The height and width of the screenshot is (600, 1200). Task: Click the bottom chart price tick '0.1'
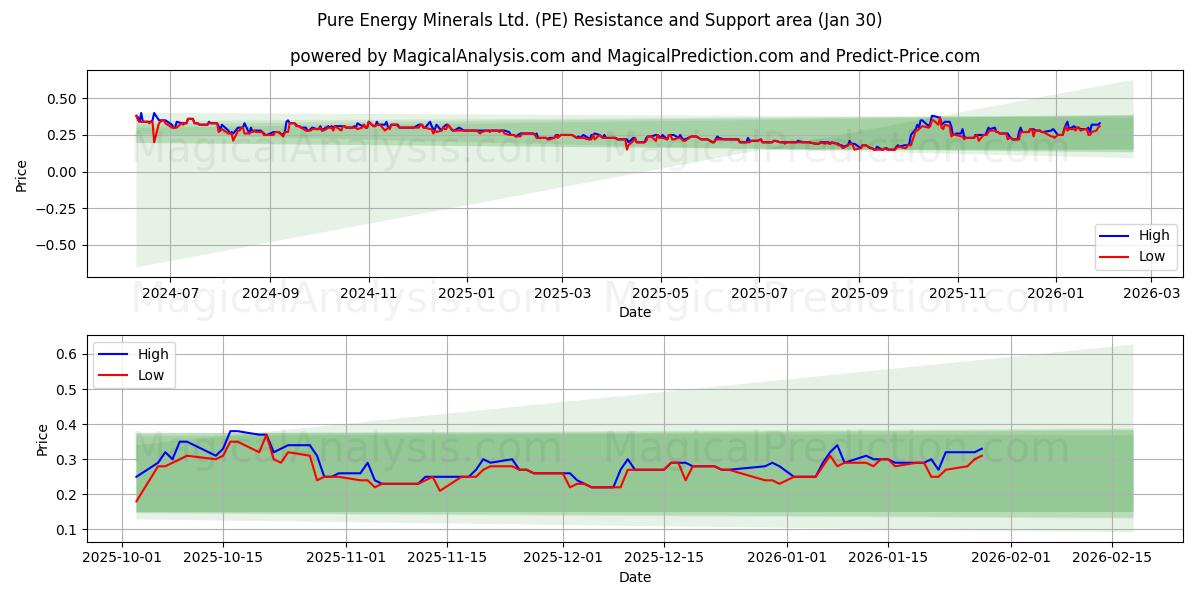[69, 530]
